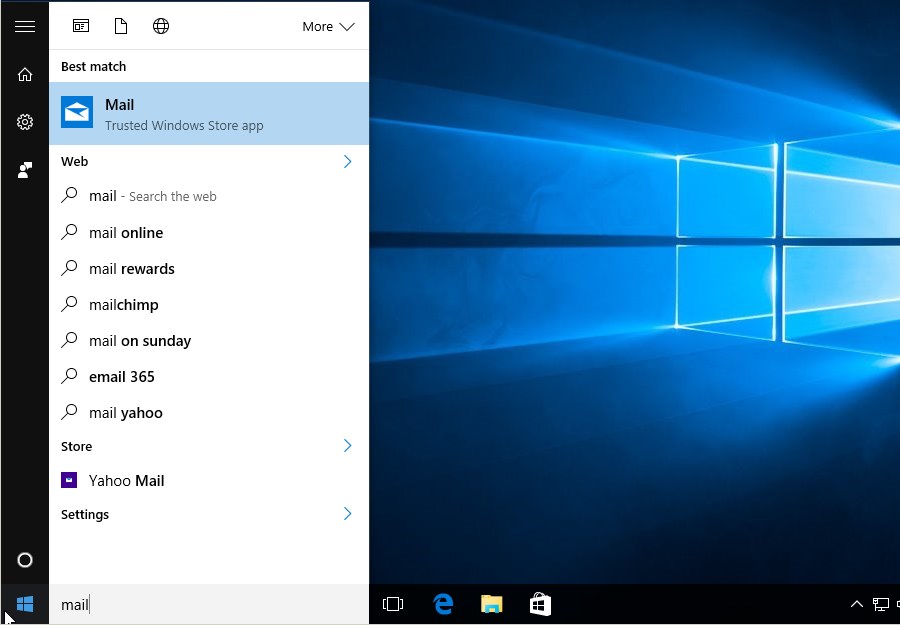Choose the 'mailchimp' search suggestion
The image size is (900, 625).
pyautogui.click(x=124, y=305)
